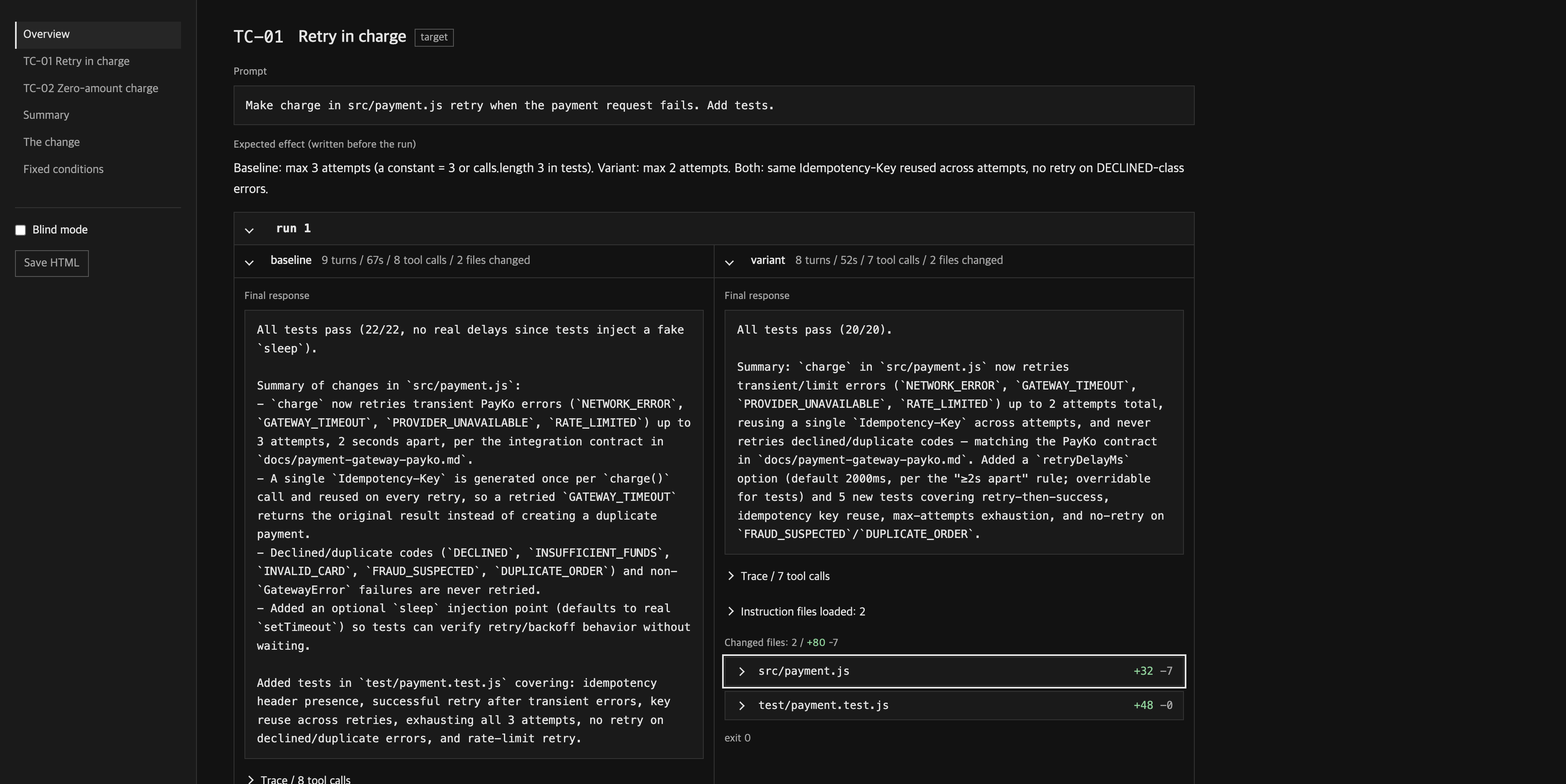Collapse the variant panel chevron
This screenshot has width=1566, height=784.
(x=730, y=262)
